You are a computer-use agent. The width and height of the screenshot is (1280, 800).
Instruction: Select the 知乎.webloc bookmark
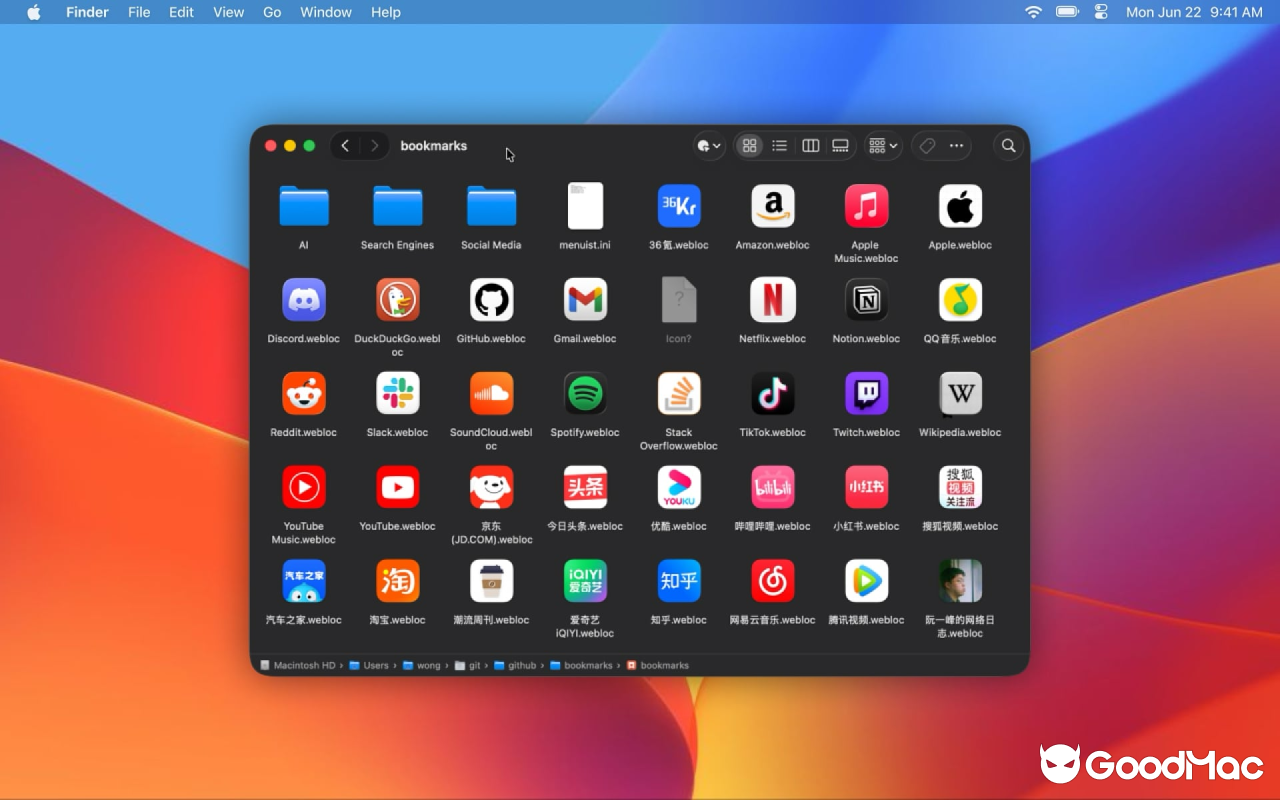click(679, 581)
